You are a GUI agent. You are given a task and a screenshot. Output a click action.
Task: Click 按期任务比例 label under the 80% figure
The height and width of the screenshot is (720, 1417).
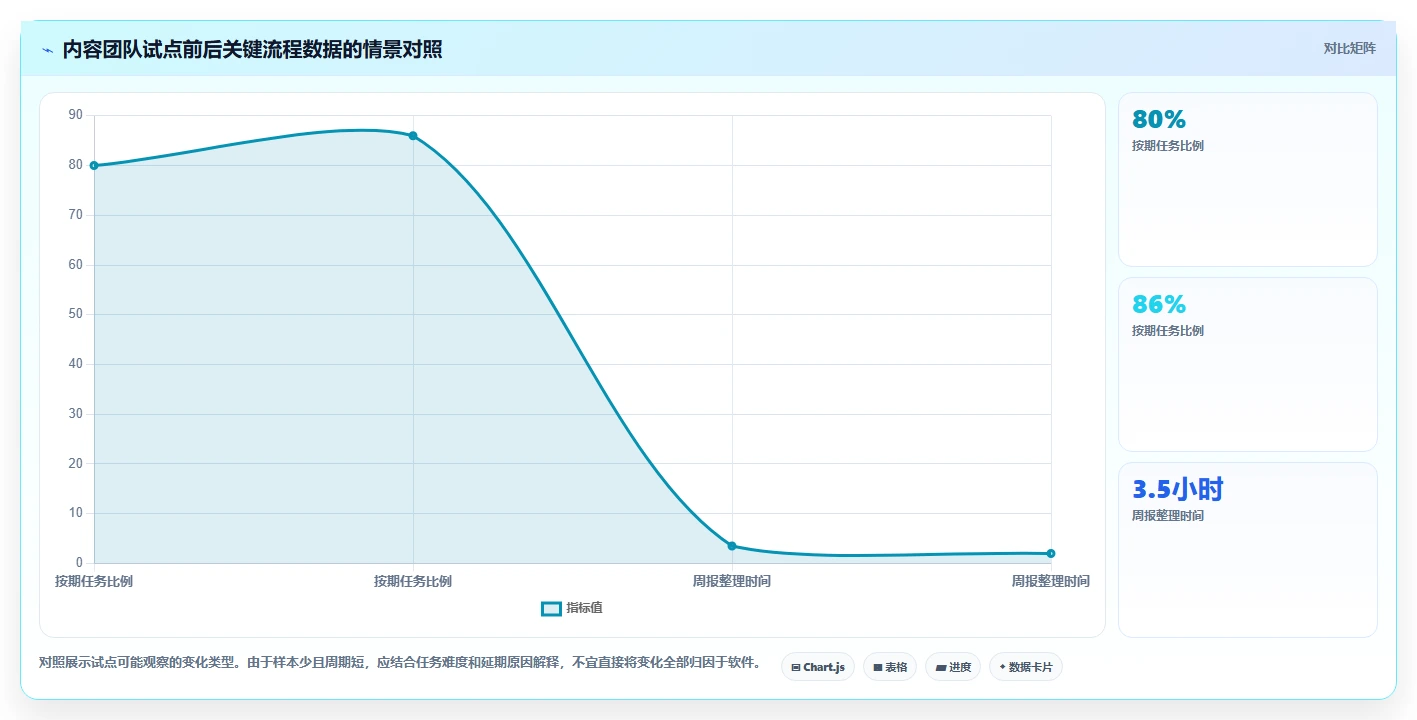tap(1168, 146)
